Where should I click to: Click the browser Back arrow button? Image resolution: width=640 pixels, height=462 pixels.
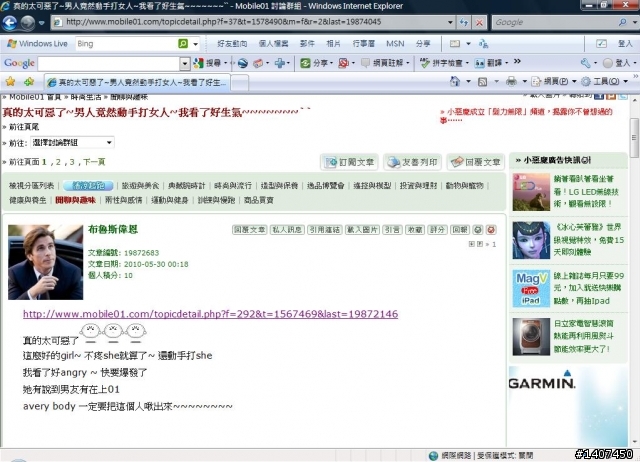pos(10,22)
